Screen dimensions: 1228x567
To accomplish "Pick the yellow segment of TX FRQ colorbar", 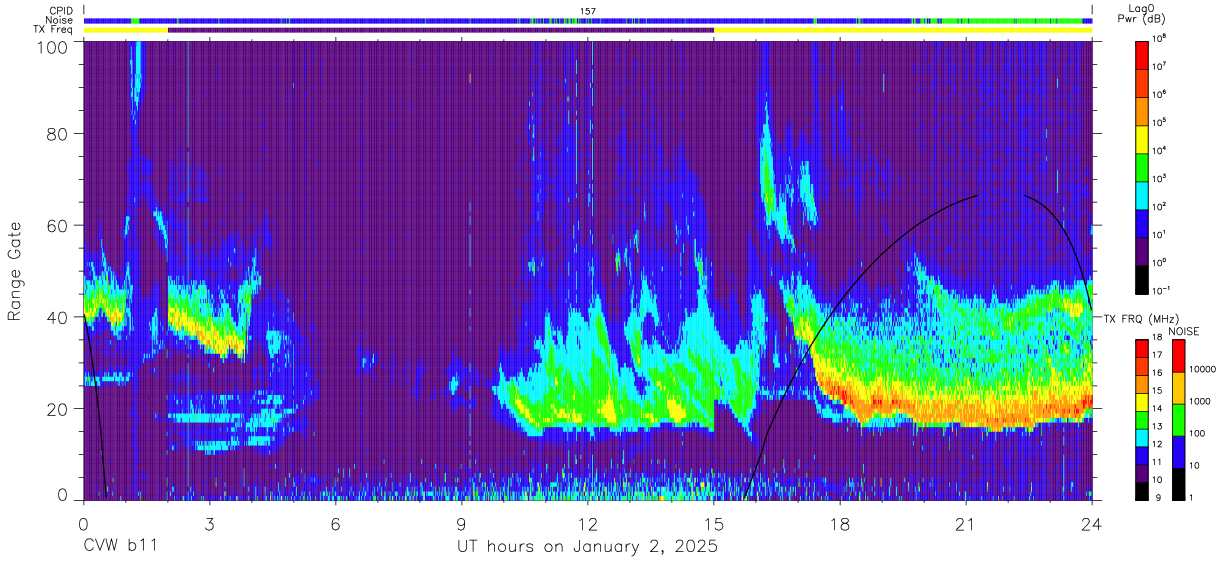I will 1141,401.
